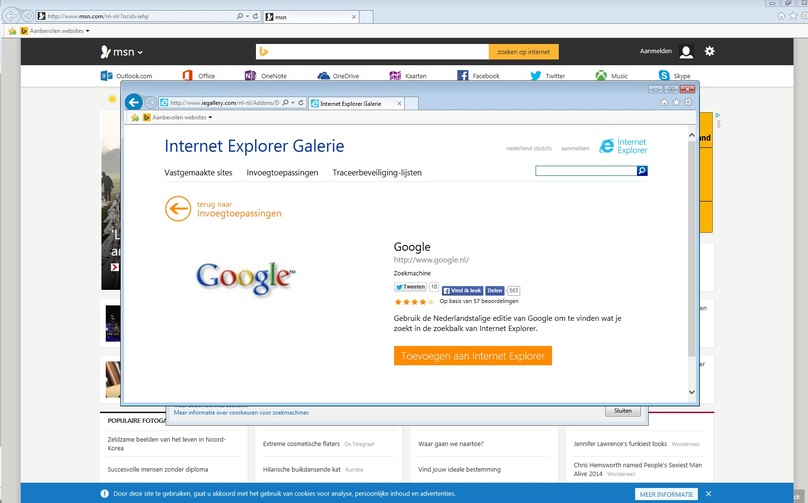808x503 pixels.
Task: Open settings gear icon on MSN header
Action: pos(710,51)
